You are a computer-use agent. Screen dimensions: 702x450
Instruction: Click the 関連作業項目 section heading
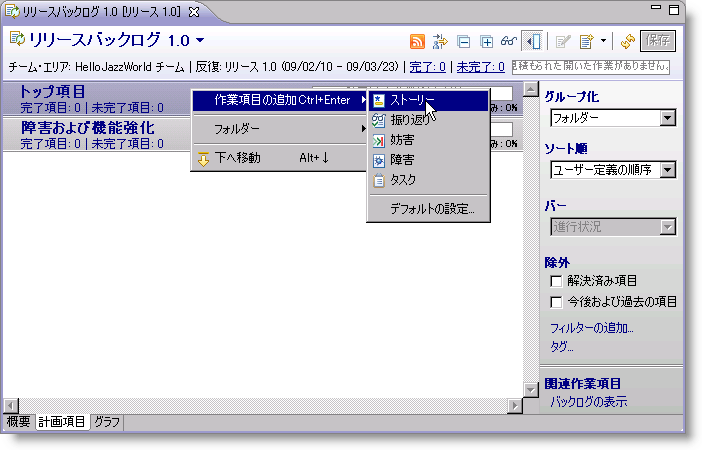click(x=582, y=384)
